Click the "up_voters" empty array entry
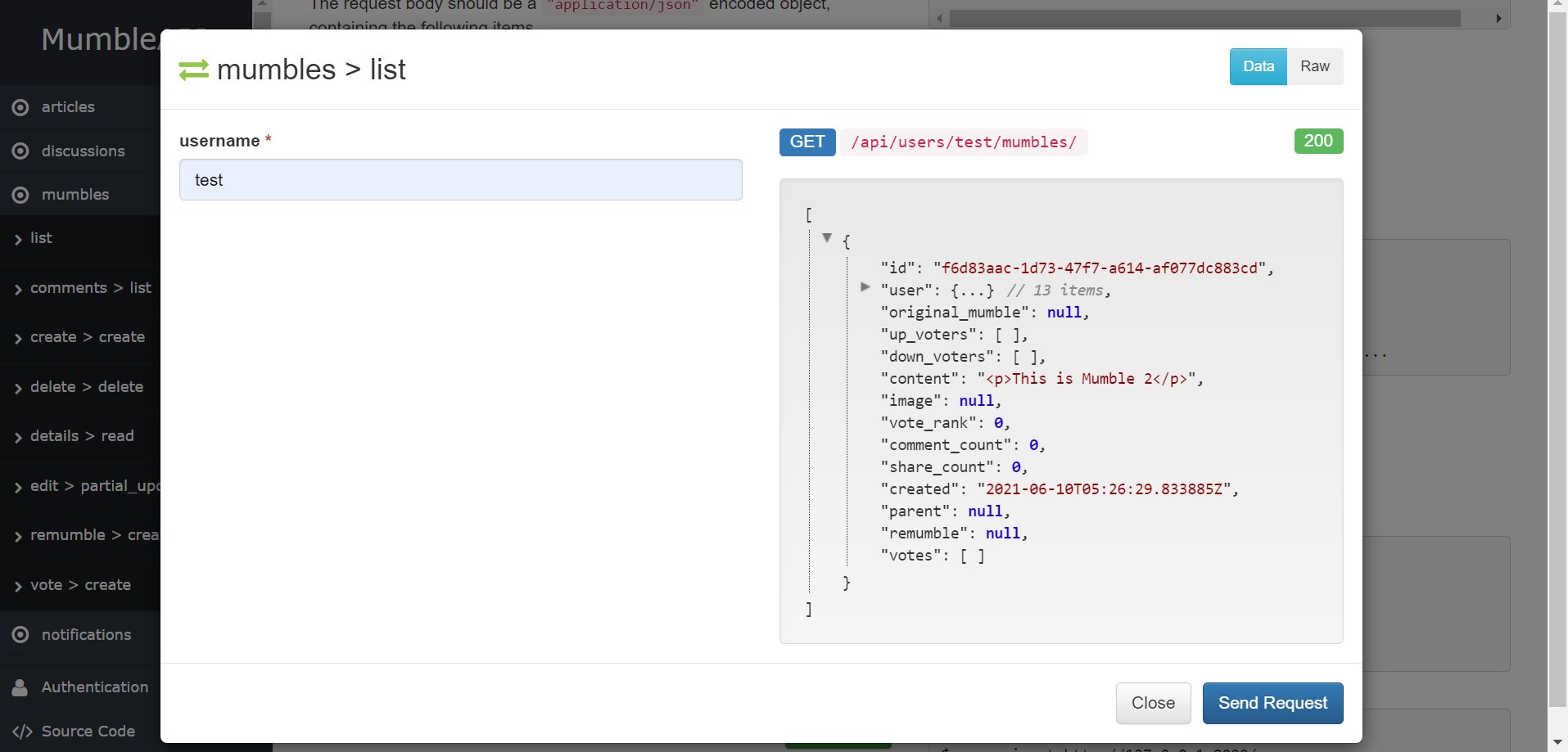 [x=954, y=335]
